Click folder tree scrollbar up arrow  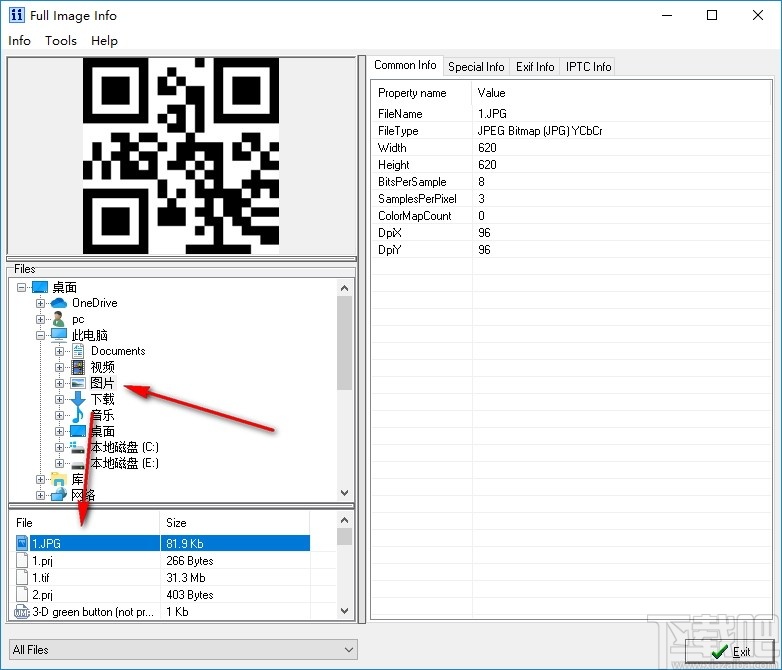pyautogui.click(x=344, y=288)
